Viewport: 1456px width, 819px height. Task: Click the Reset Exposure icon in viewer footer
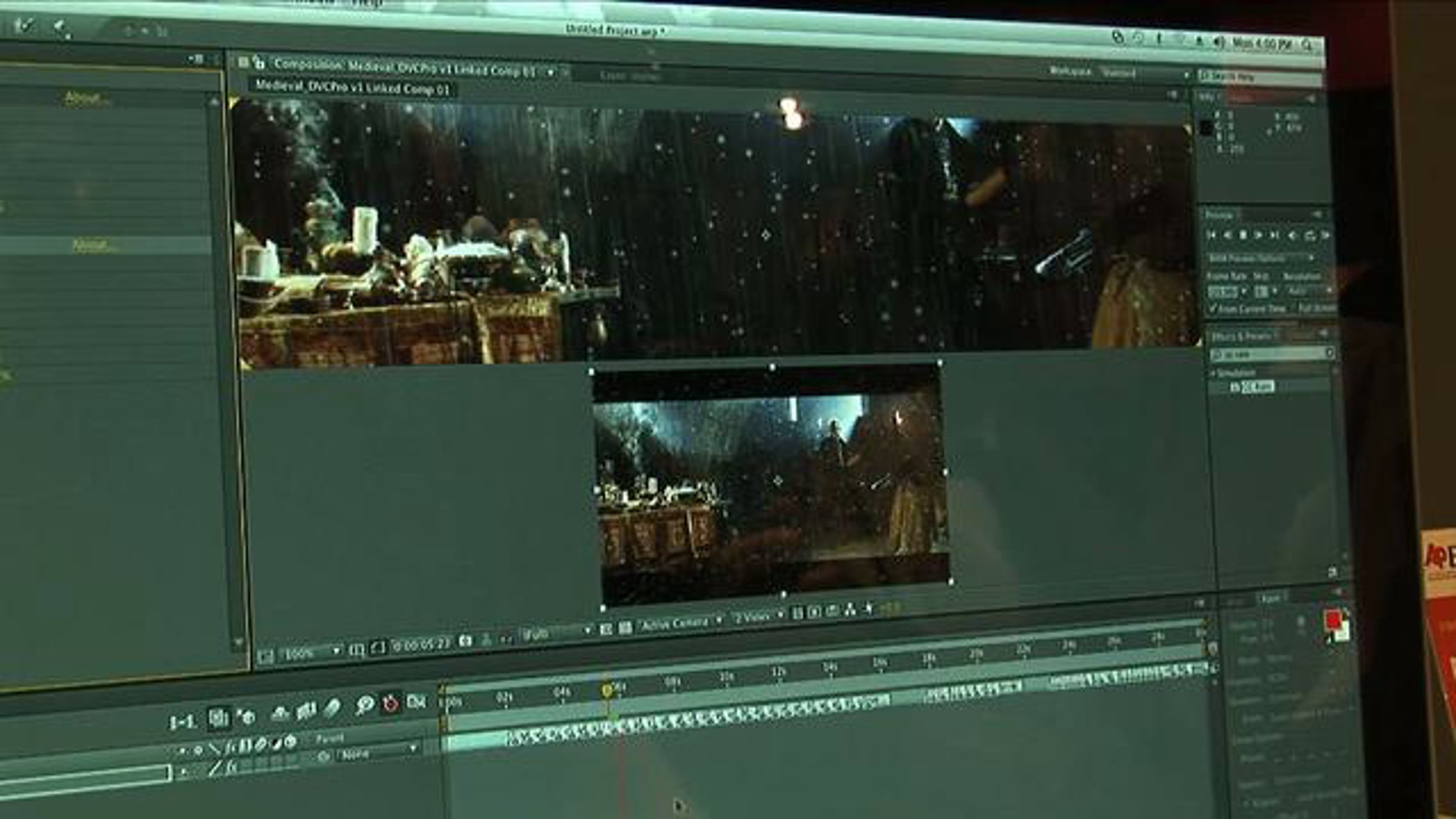pos(868,608)
